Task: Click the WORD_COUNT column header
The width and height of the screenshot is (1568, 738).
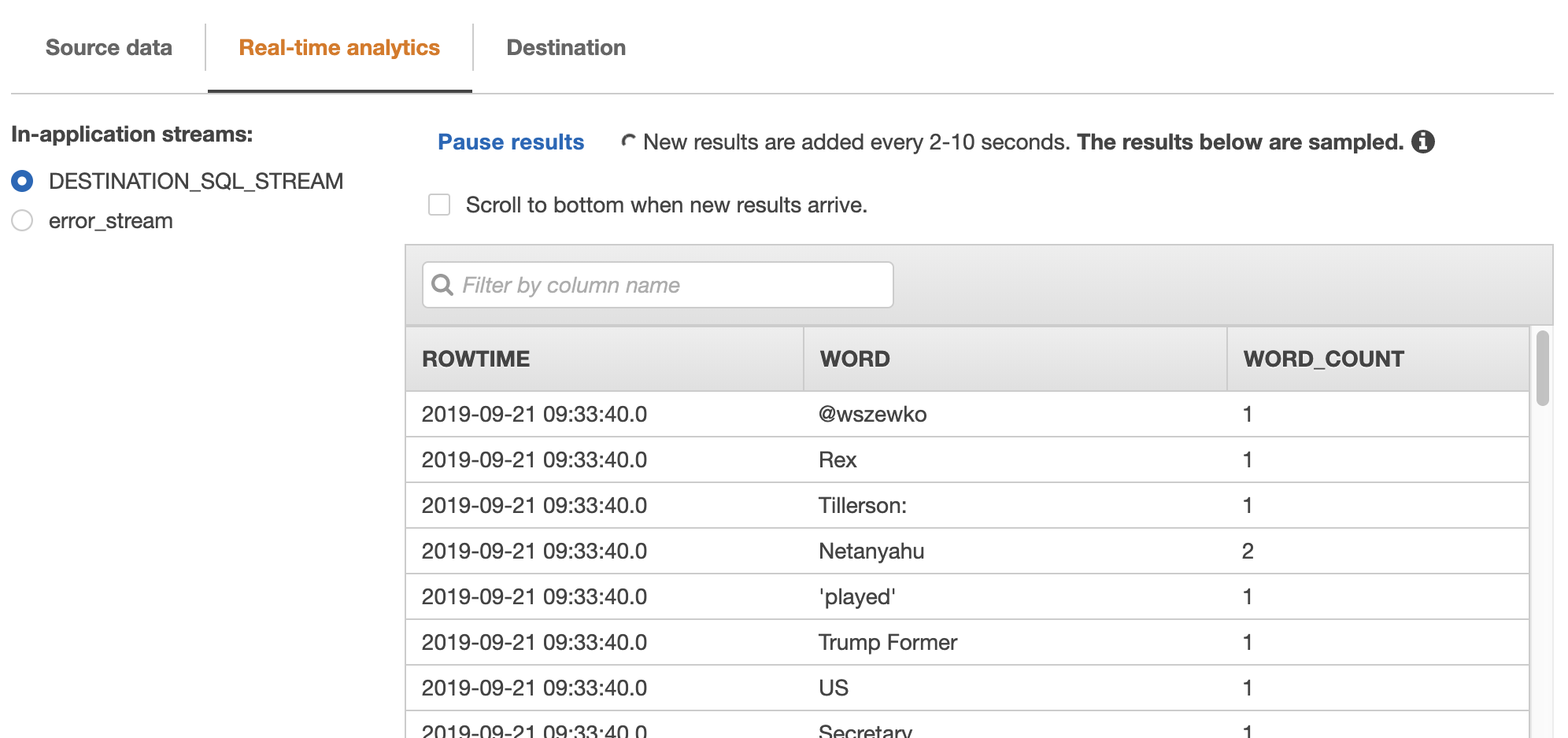Action: tap(1322, 358)
